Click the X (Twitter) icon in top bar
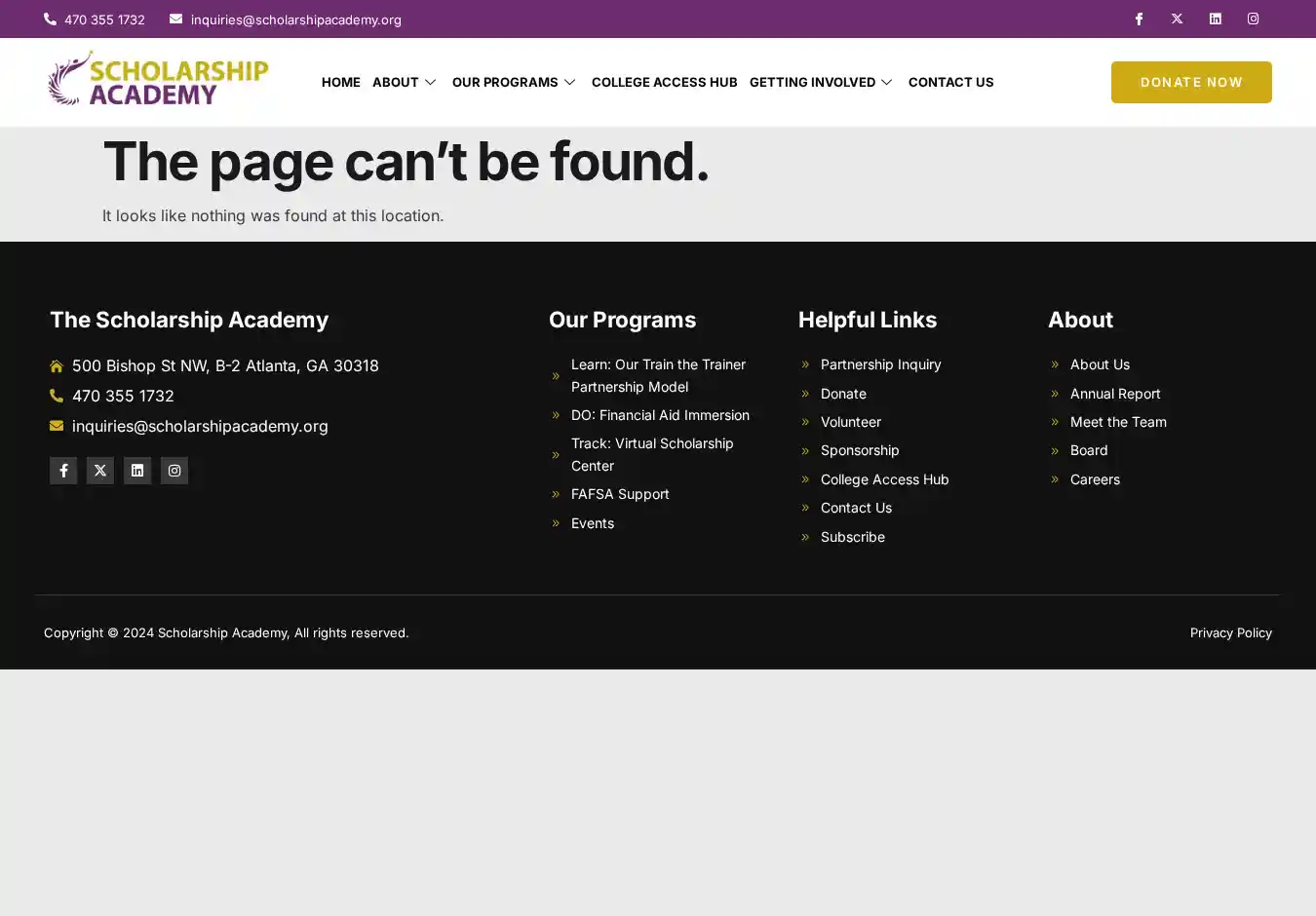 (x=1177, y=19)
